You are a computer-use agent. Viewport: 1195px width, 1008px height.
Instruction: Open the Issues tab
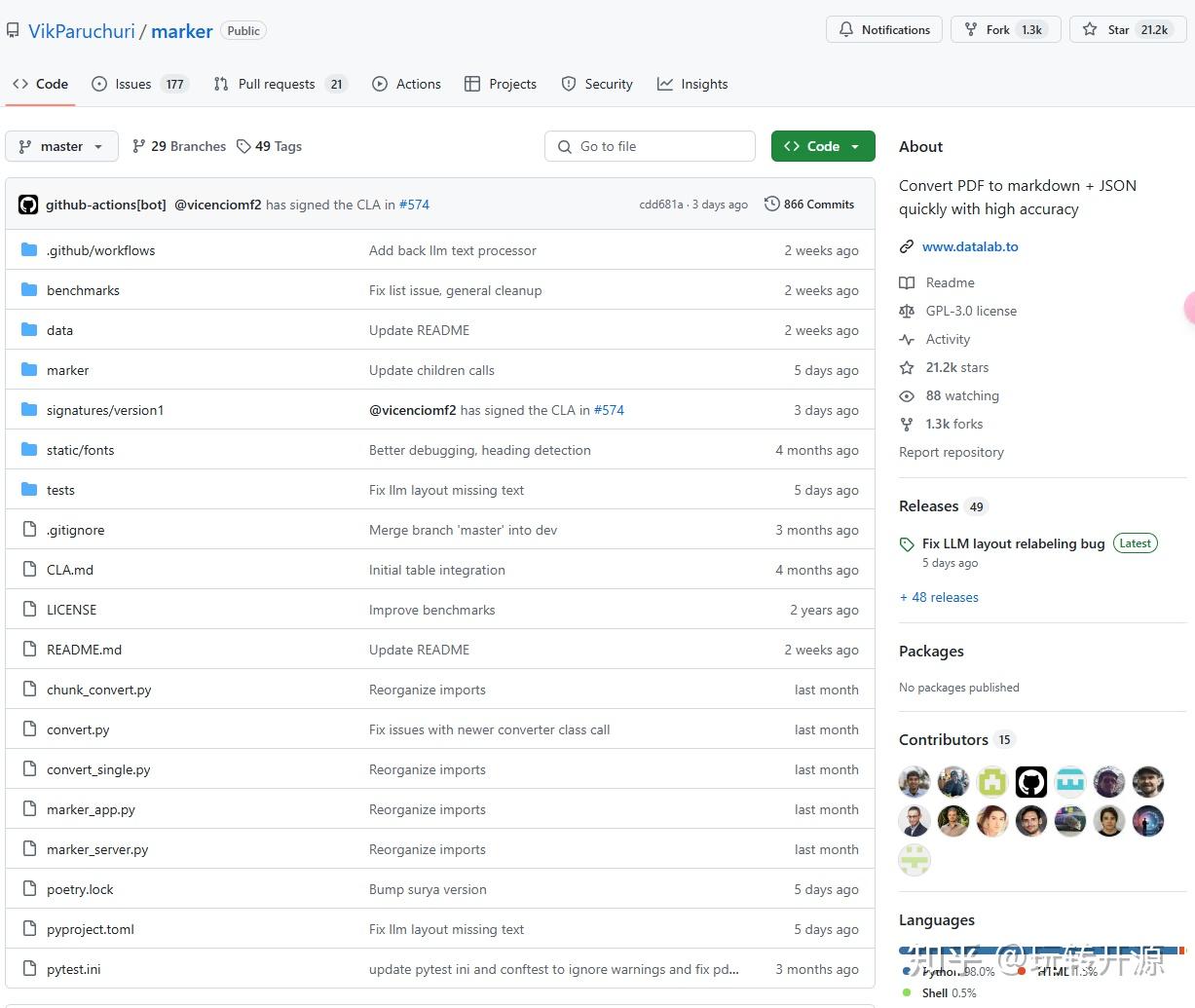(x=133, y=84)
